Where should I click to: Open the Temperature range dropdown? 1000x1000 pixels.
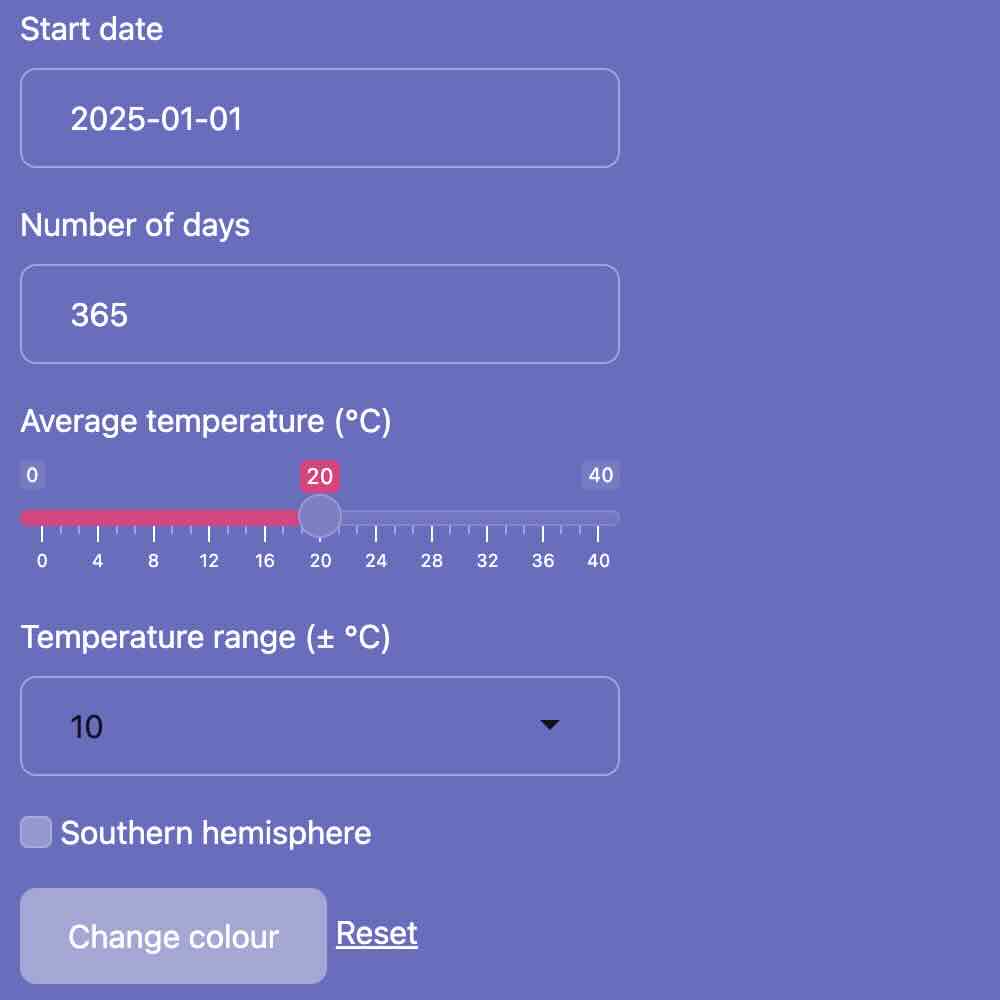pos(320,726)
